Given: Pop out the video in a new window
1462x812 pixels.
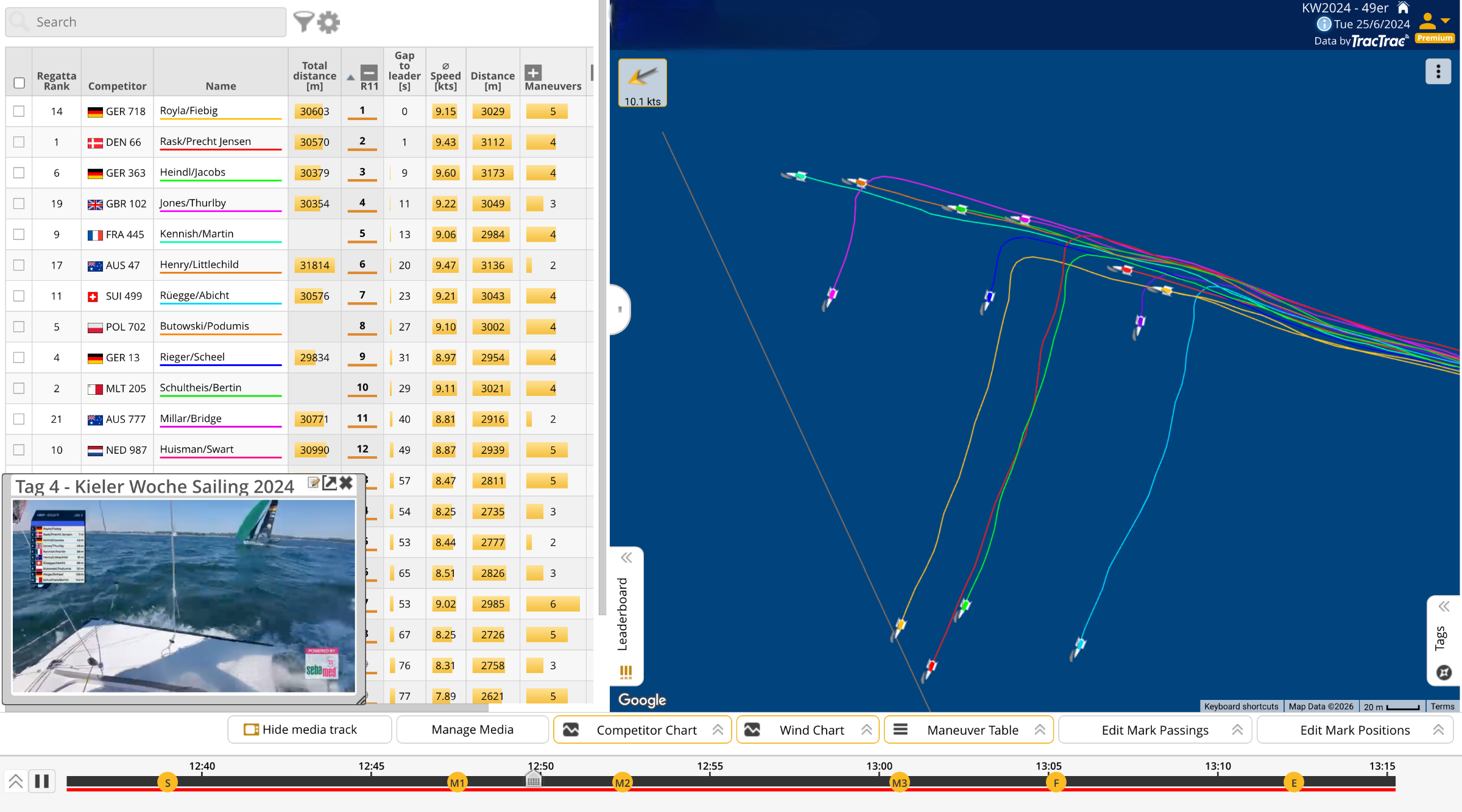Looking at the screenshot, I should coord(330,483).
